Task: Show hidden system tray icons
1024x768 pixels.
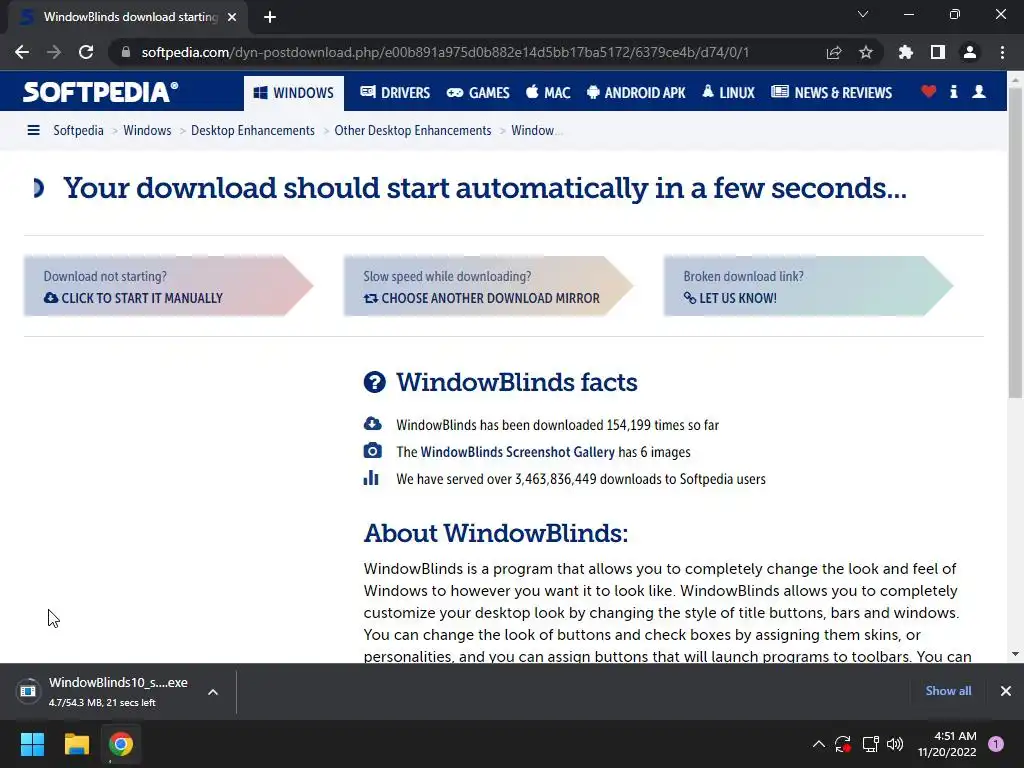Action: (818, 744)
